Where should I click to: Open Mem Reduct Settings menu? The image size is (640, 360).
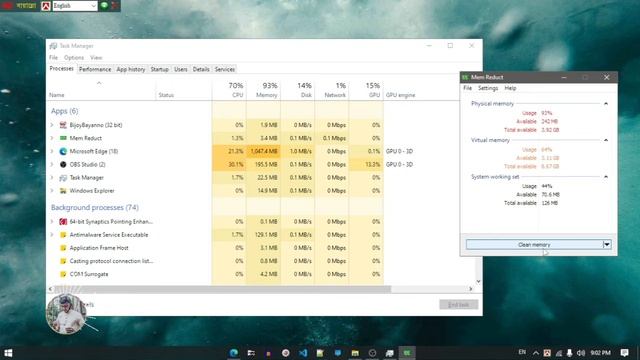pos(488,88)
